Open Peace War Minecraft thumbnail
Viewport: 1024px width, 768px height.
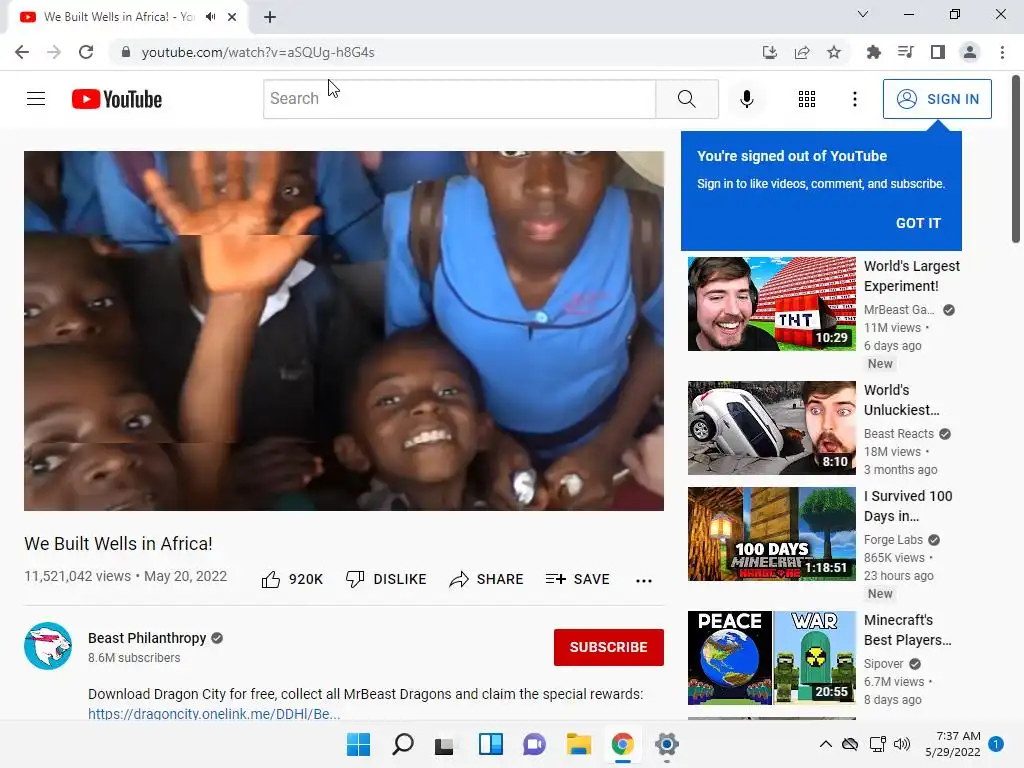tap(772, 658)
